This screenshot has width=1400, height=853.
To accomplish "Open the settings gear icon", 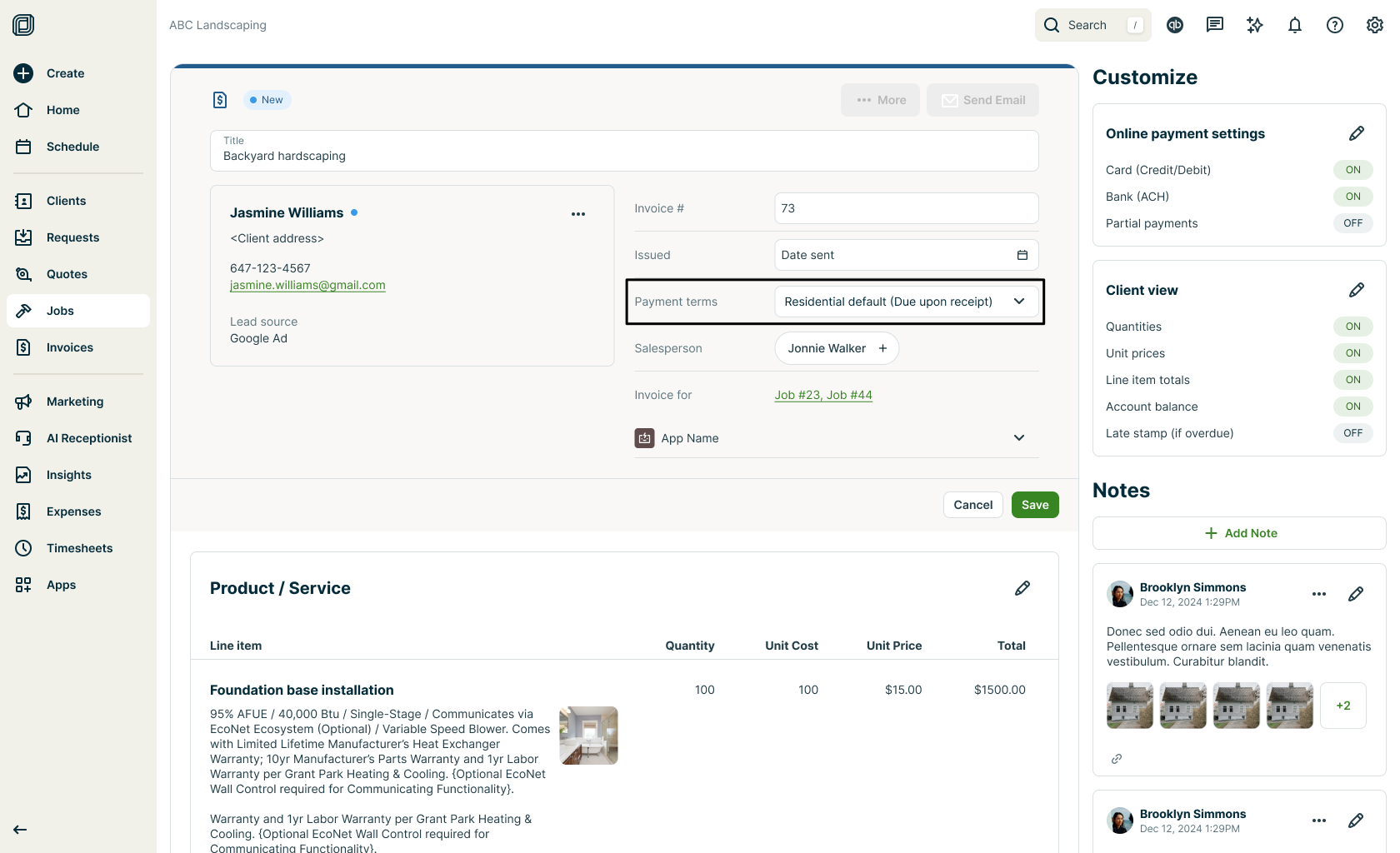I will [x=1374, y=25].
